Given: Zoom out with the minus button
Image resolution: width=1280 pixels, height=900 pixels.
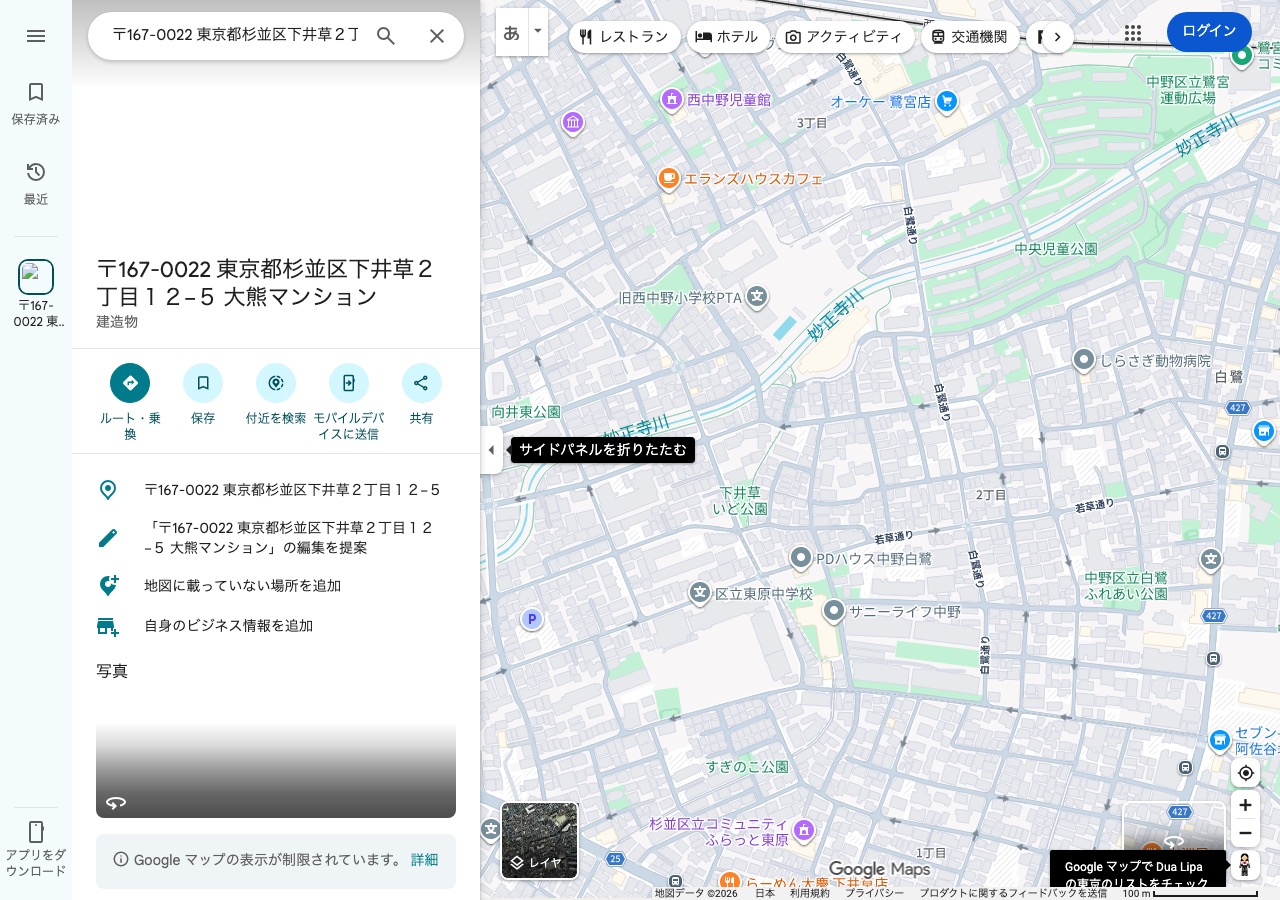Looking at the screenshot, I should pos(1245,833).
